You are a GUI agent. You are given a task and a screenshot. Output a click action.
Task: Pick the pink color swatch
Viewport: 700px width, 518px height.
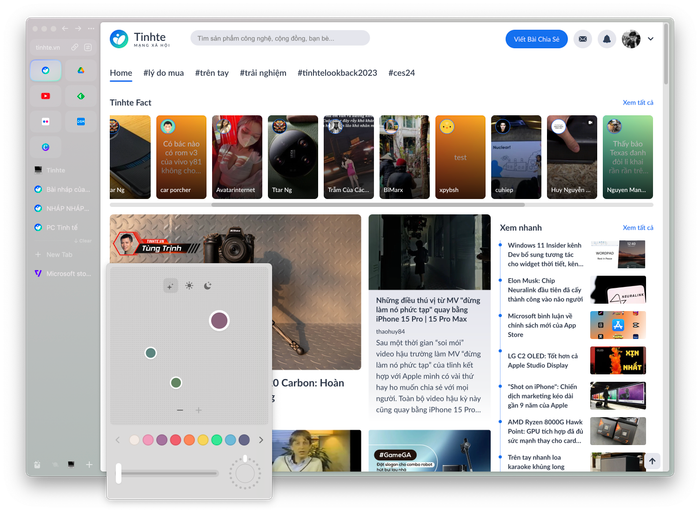(x=148, y=440)
